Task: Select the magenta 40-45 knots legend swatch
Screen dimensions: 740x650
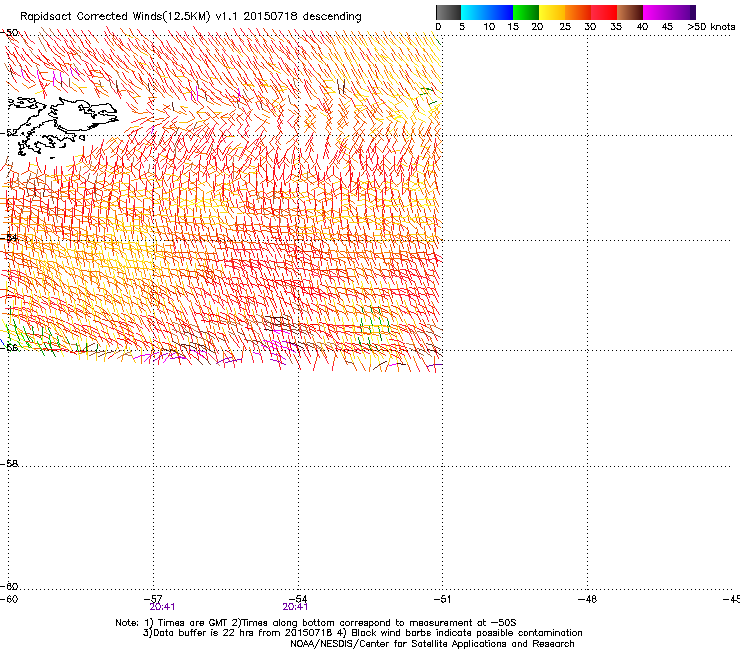Action: tap(656, 12)
